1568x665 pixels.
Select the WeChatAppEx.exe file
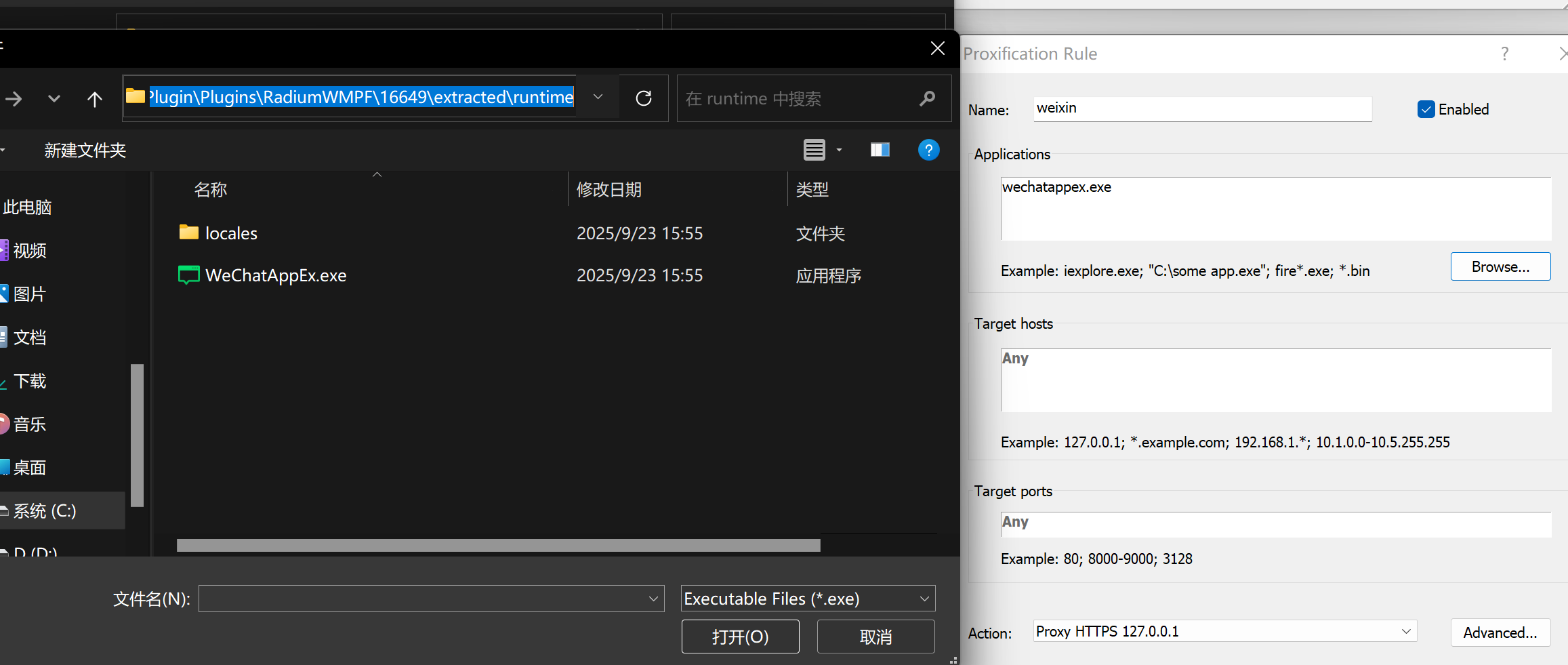click(276, 276)
